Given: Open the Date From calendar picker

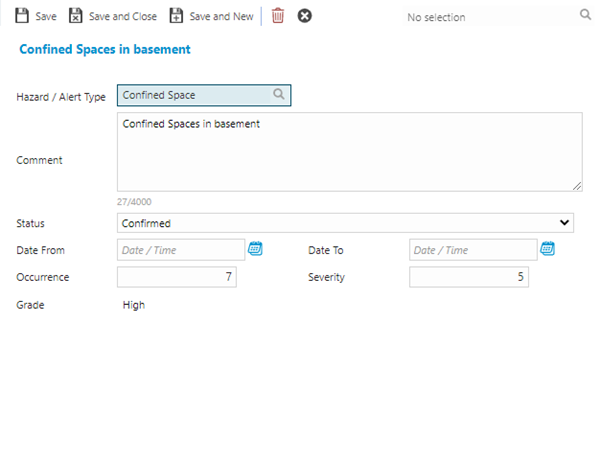Looking at the screenshot, I should click(x=255, y=249).
